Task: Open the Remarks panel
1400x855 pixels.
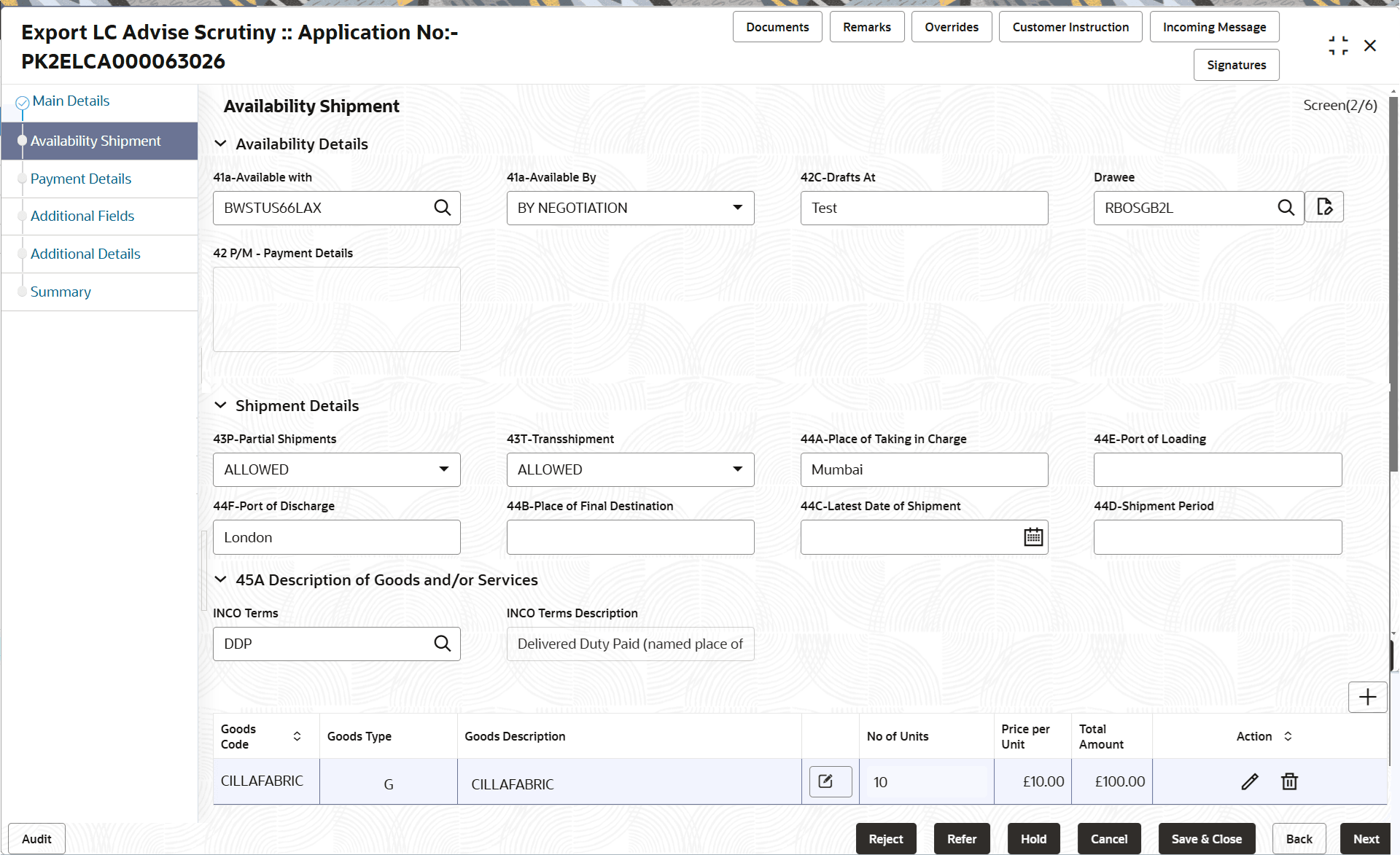Action: pos(866,26)
